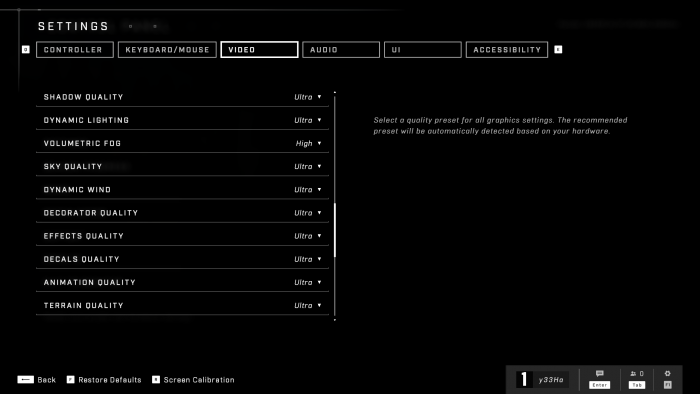
Task: Click the Tab key label under fireteam
Action: point(637,385)
